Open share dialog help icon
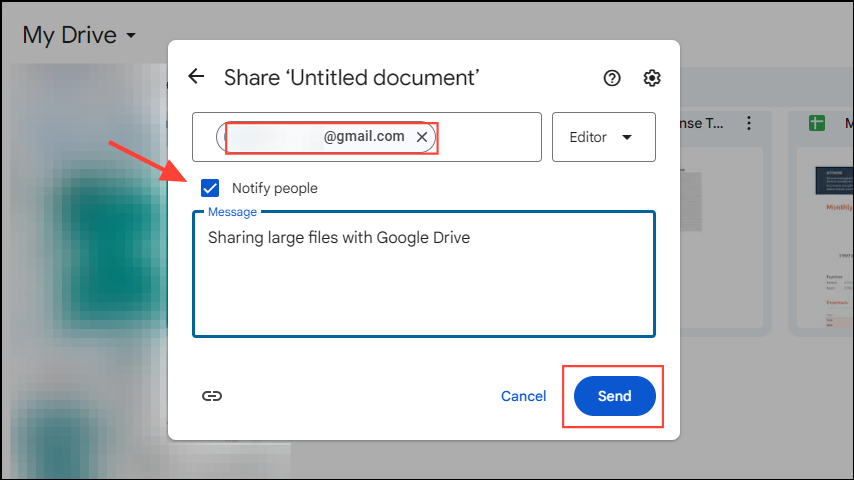854x480 pixels. (x=612, y=78)
